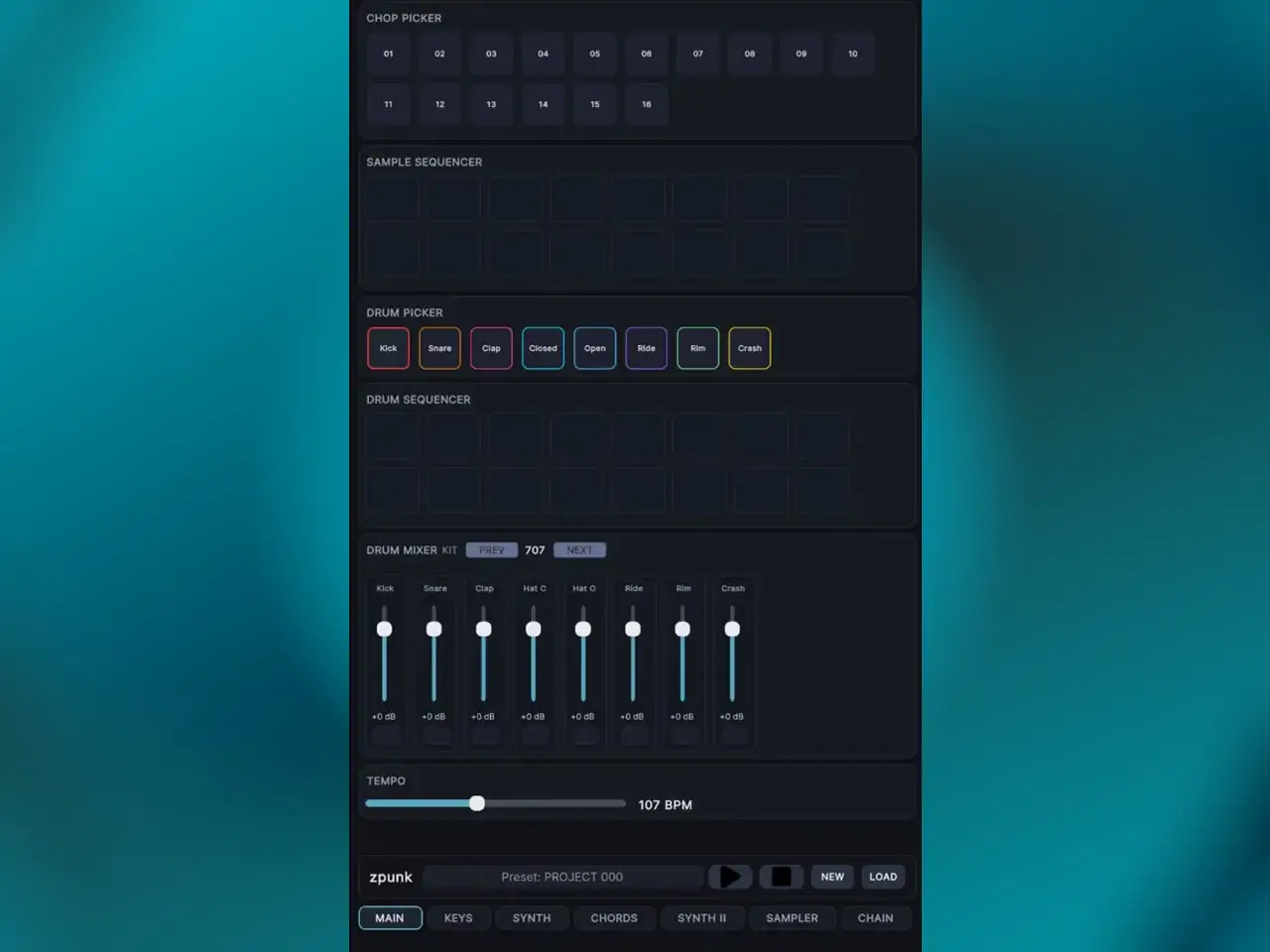Click PREV to load previous drum kit
The height and width of the screenshot is (952, 1270).
(491, 550)
